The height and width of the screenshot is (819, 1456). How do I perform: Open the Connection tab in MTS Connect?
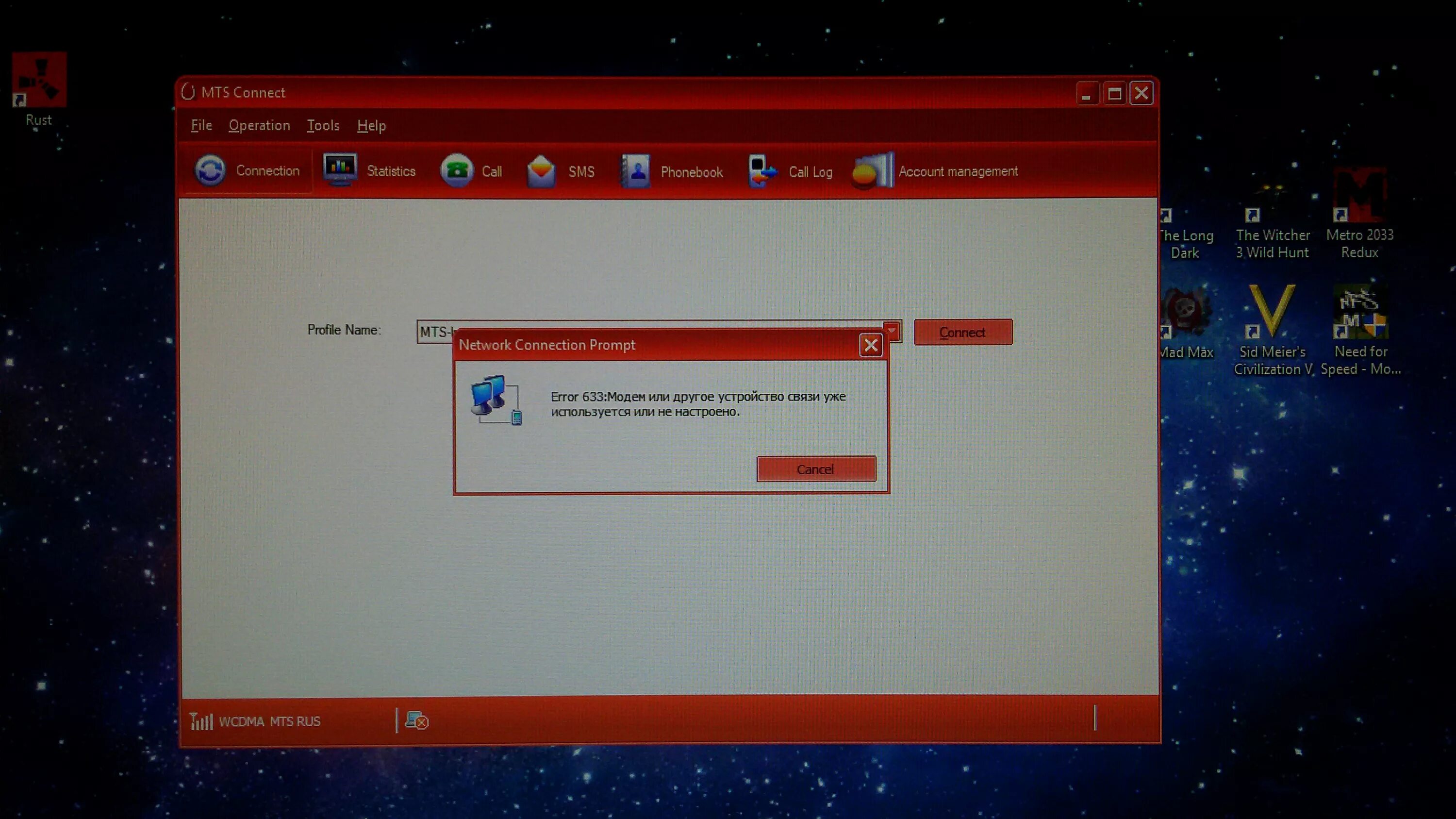(x=248, y=170)
